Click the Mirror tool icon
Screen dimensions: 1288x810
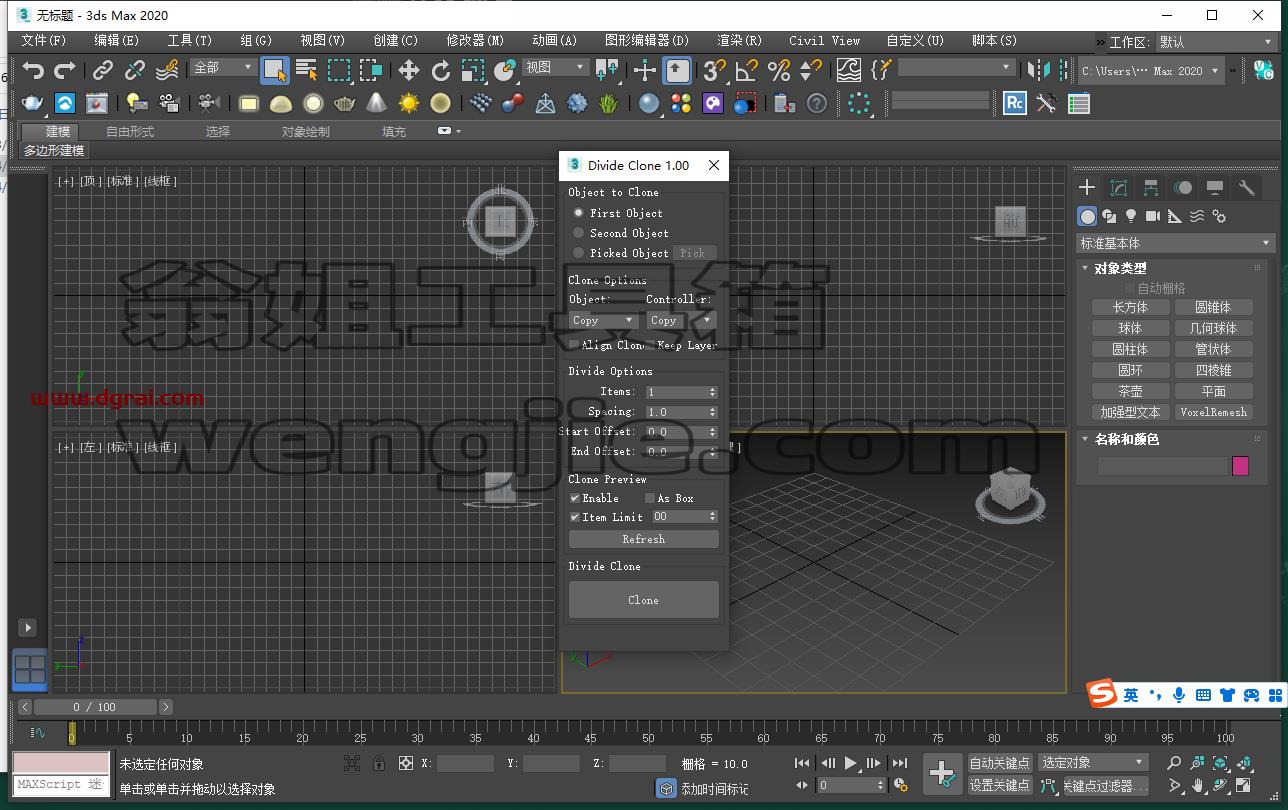pos(1039,70)
